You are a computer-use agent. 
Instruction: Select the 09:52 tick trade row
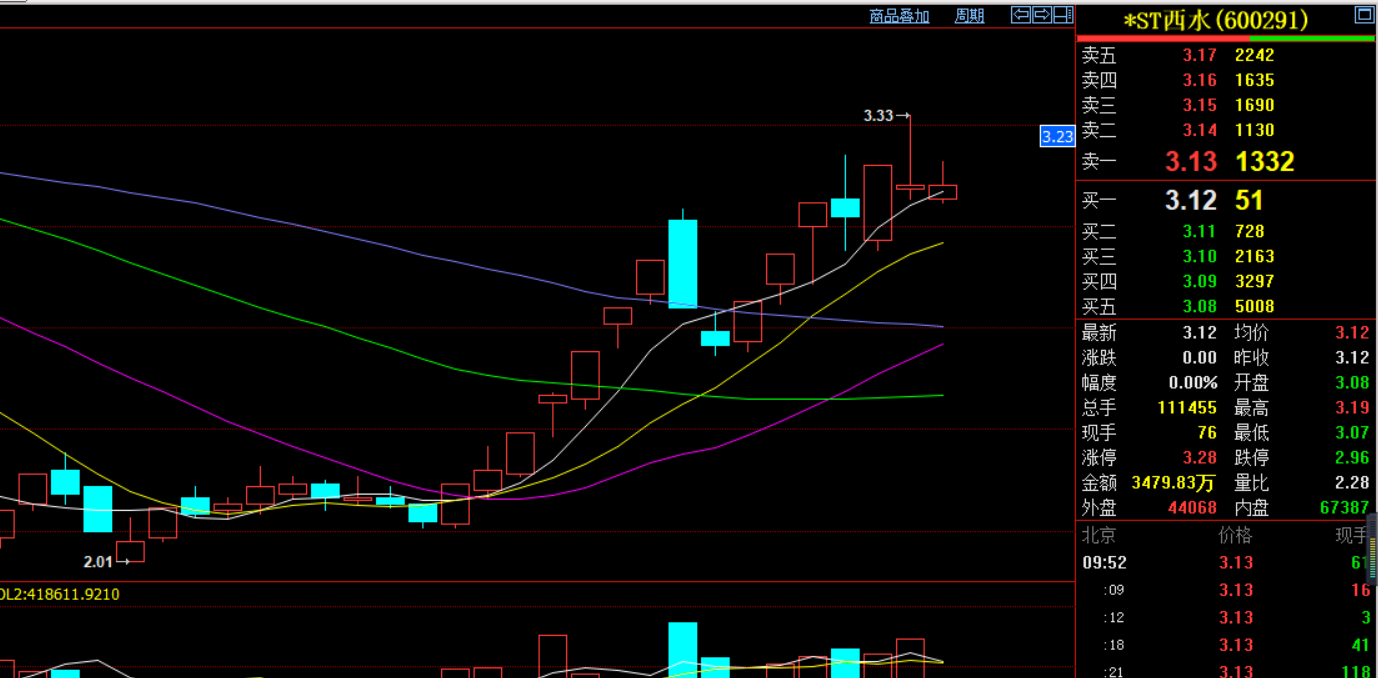click(1226, 563)
